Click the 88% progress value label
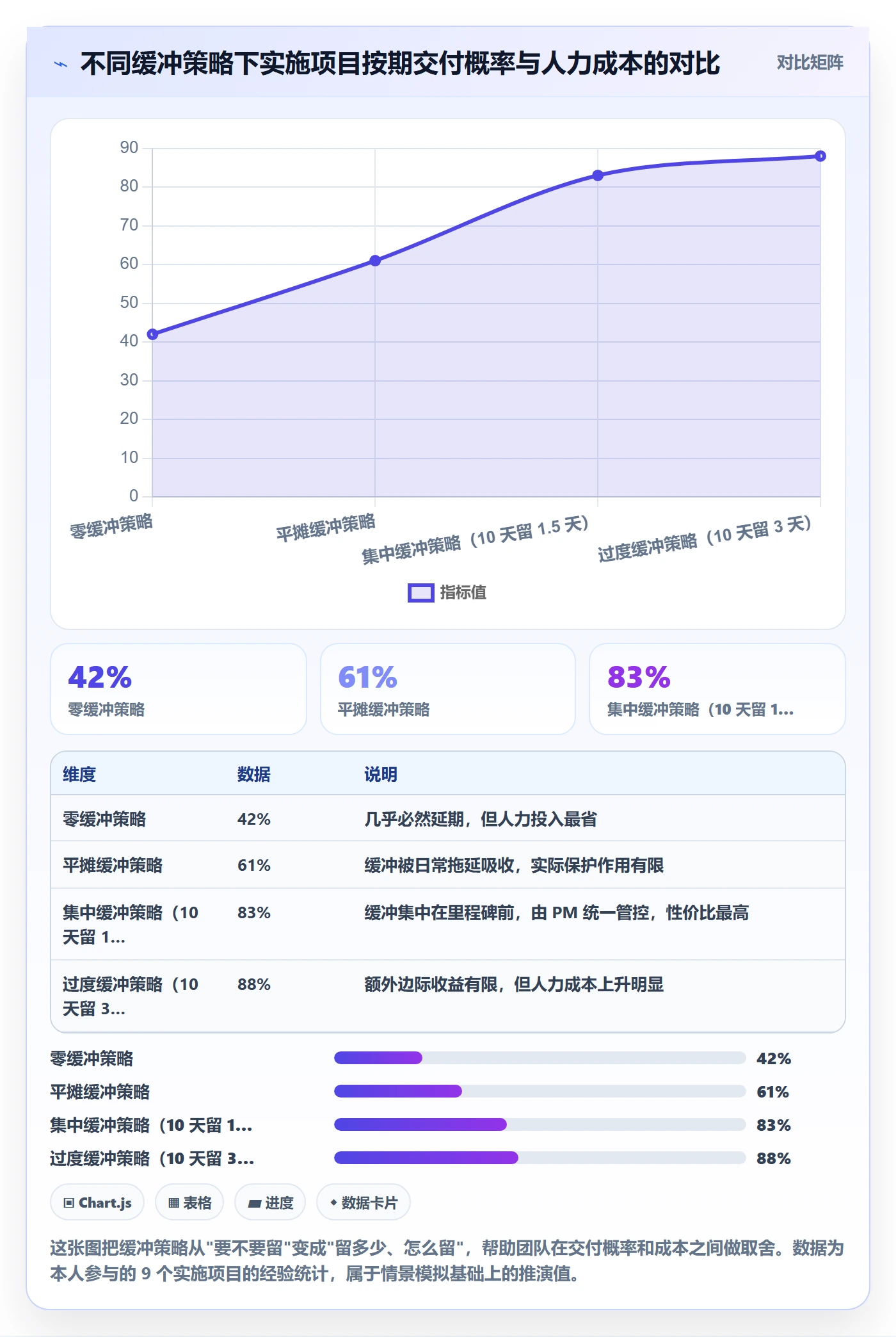896x1337 pixels. coord(774,1158)
